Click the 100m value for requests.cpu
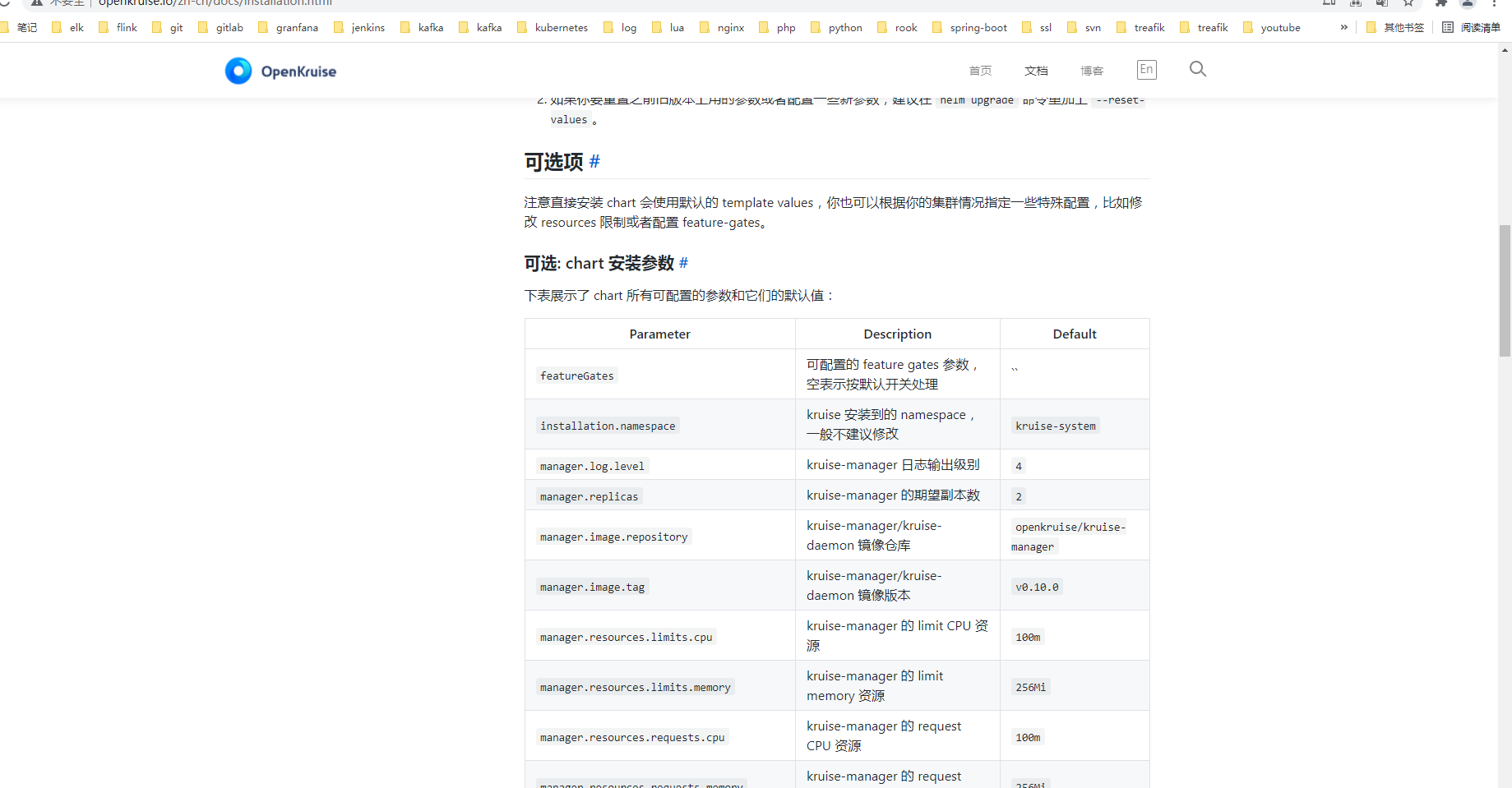 tap(1028, 737)
